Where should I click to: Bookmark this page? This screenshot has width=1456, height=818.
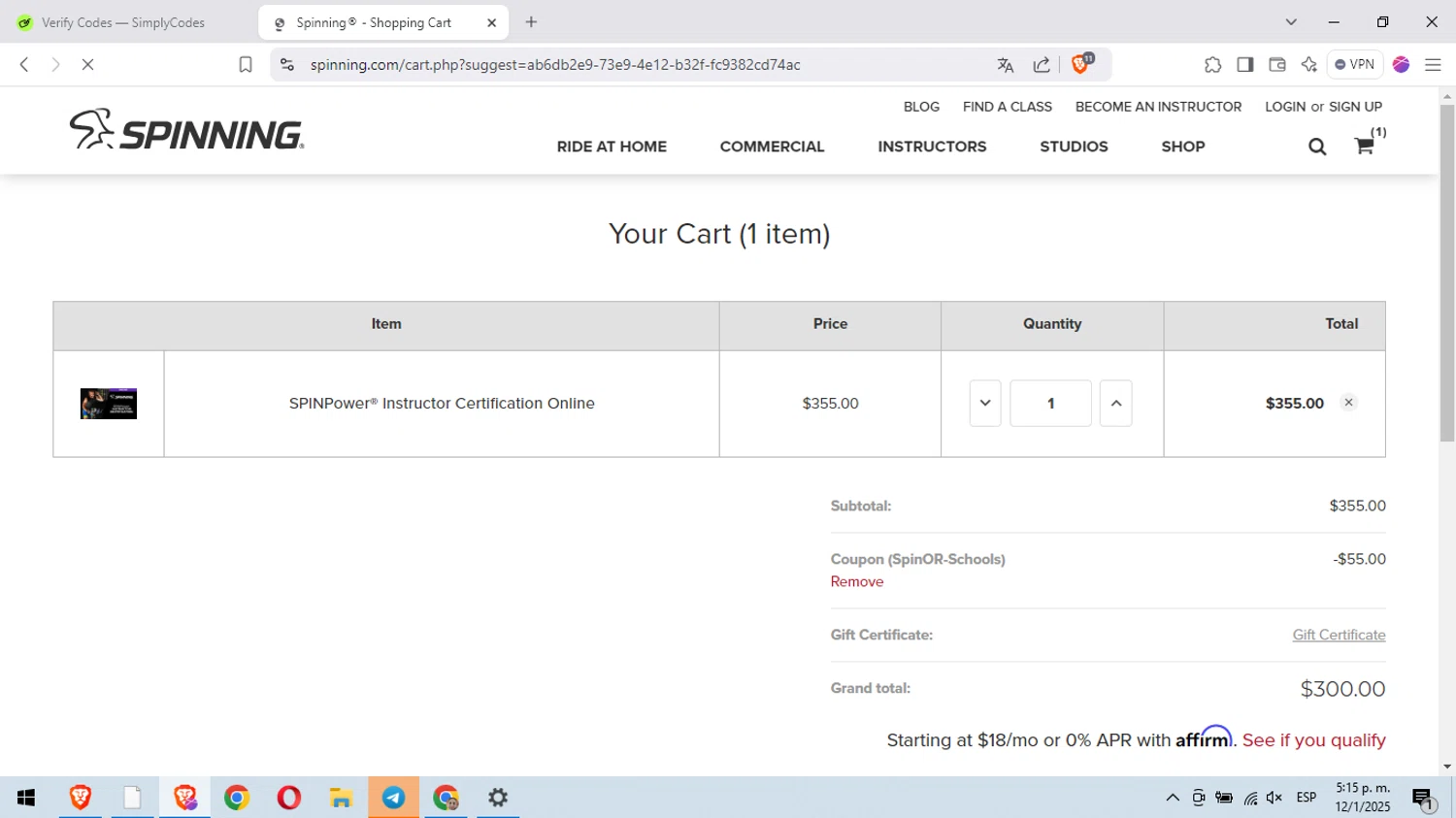tap(246, 64)
